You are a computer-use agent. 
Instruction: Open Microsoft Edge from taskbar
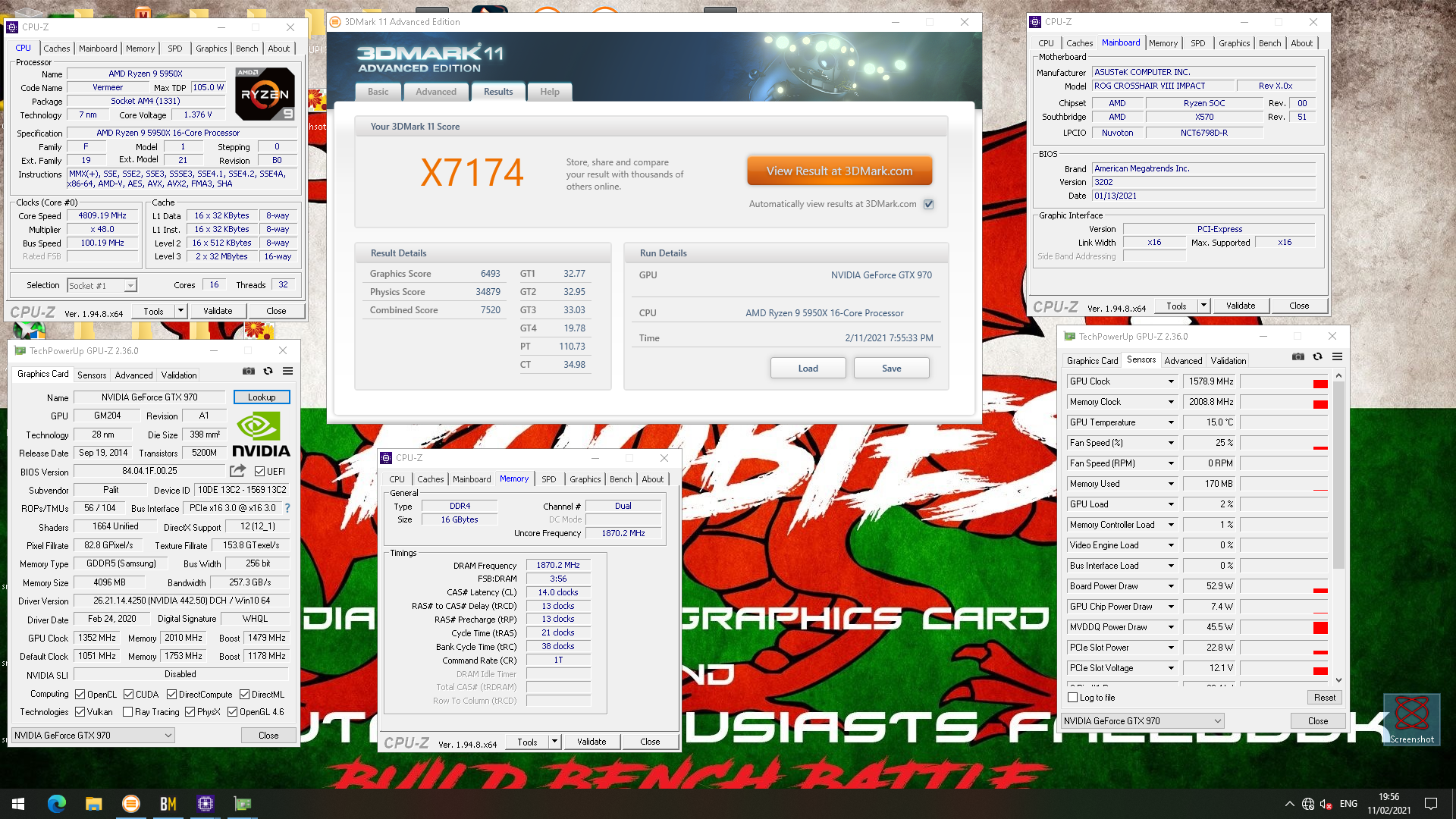56,804
